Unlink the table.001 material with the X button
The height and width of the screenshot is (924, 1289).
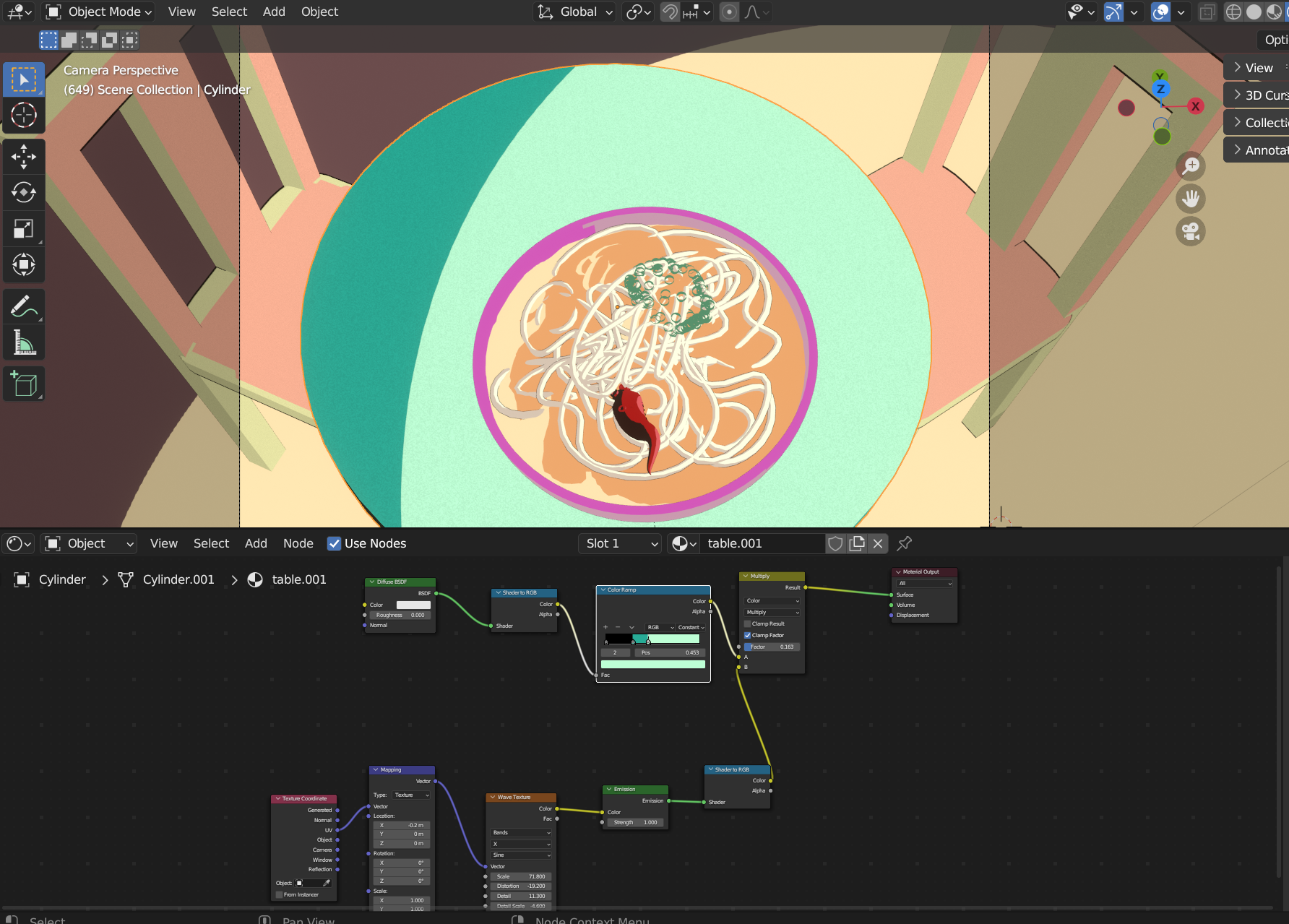(x=878, y=543)
